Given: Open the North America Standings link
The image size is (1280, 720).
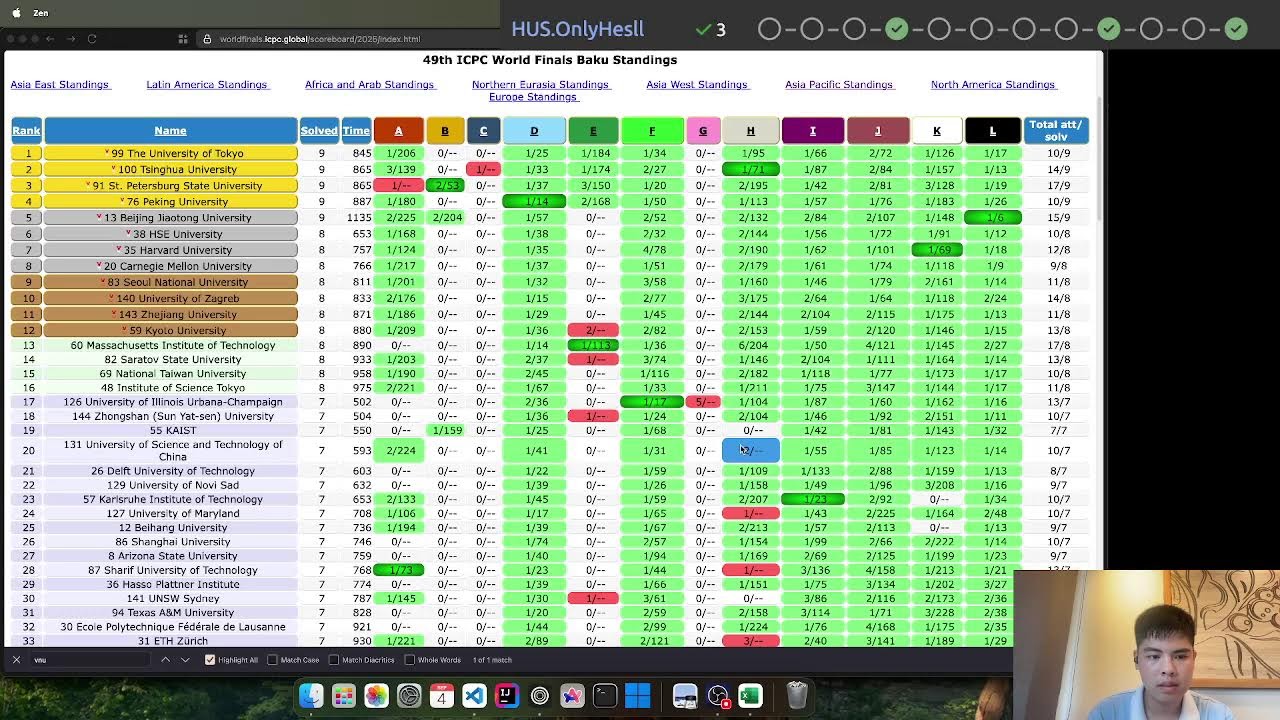Looking at the screenshot, I should point(993,85).
